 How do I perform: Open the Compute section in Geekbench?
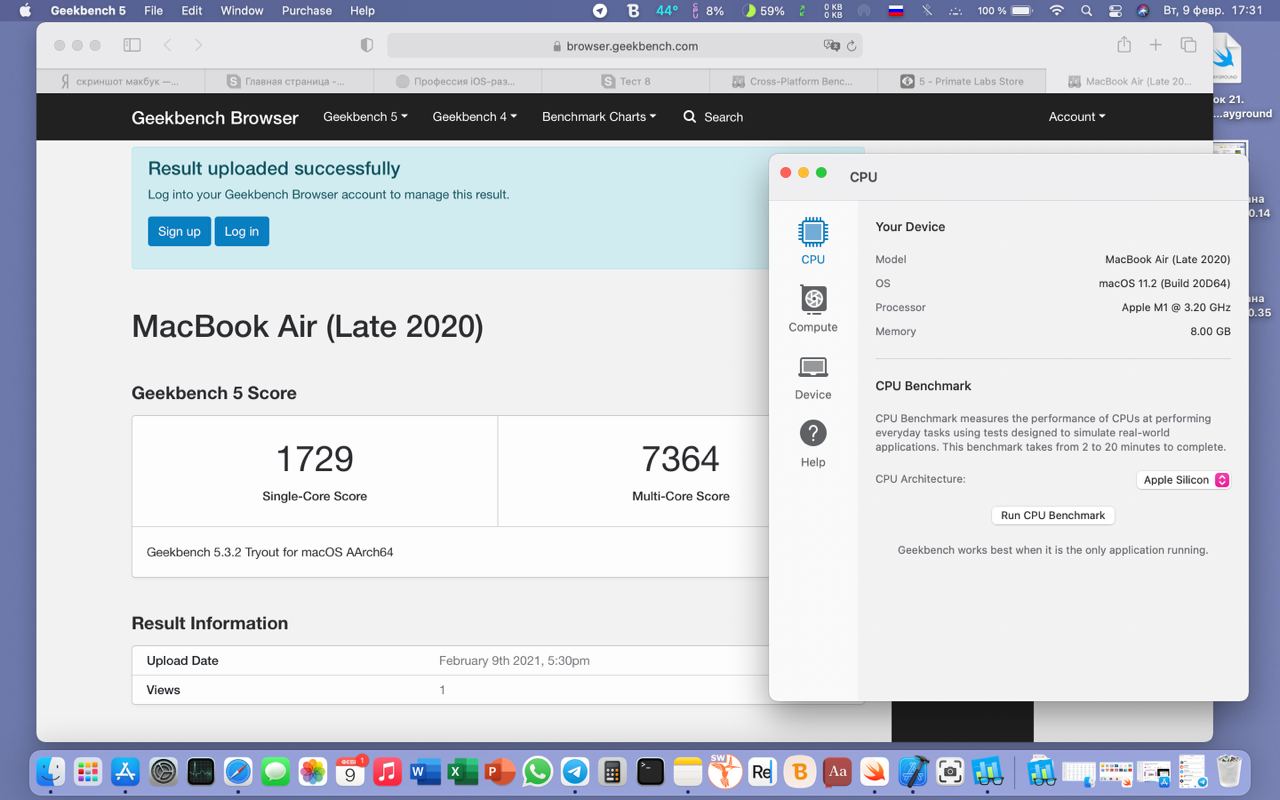(x=813, y=309)
